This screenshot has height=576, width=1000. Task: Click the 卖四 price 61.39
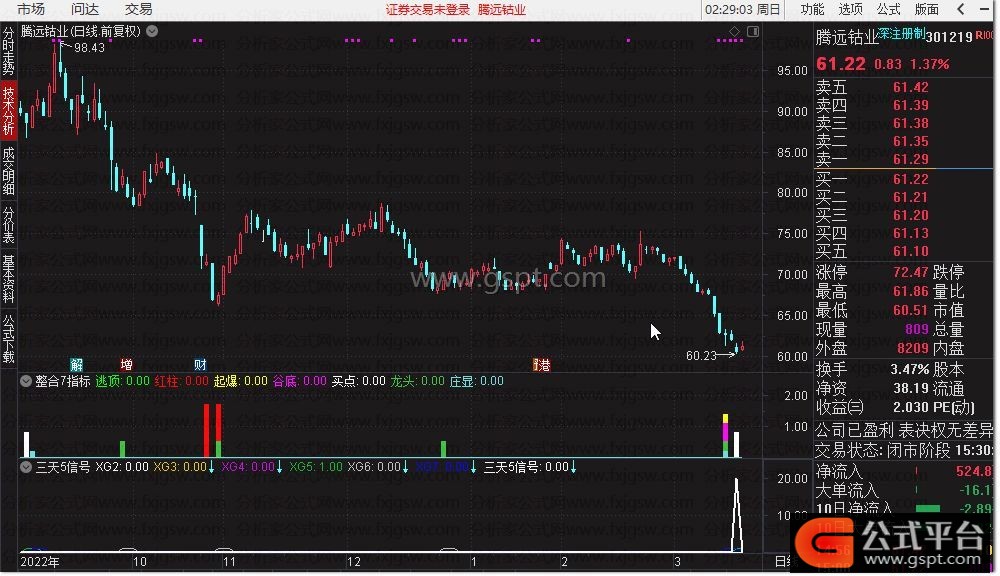point(911,105)
